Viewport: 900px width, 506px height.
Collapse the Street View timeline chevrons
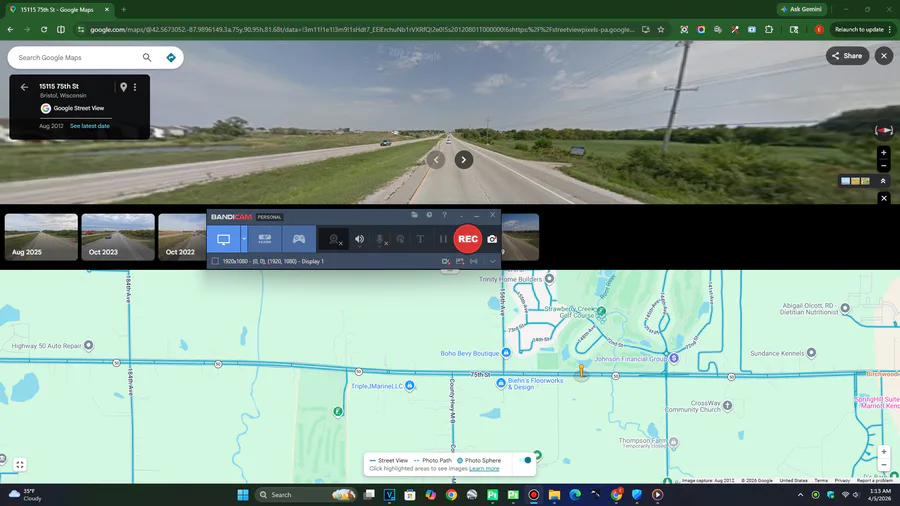pyautogui.click(x=883, y=181)
